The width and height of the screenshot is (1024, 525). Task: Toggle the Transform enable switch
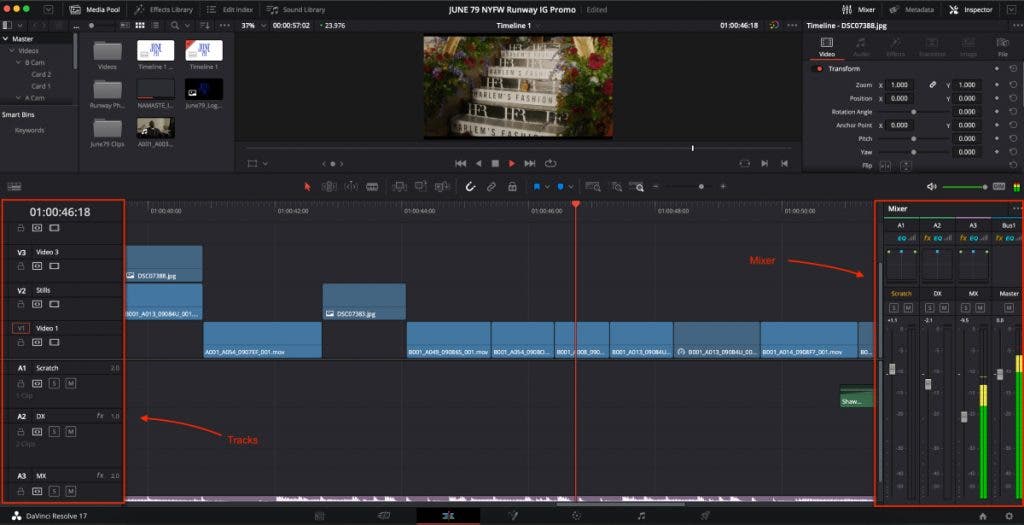click(819, 69)
